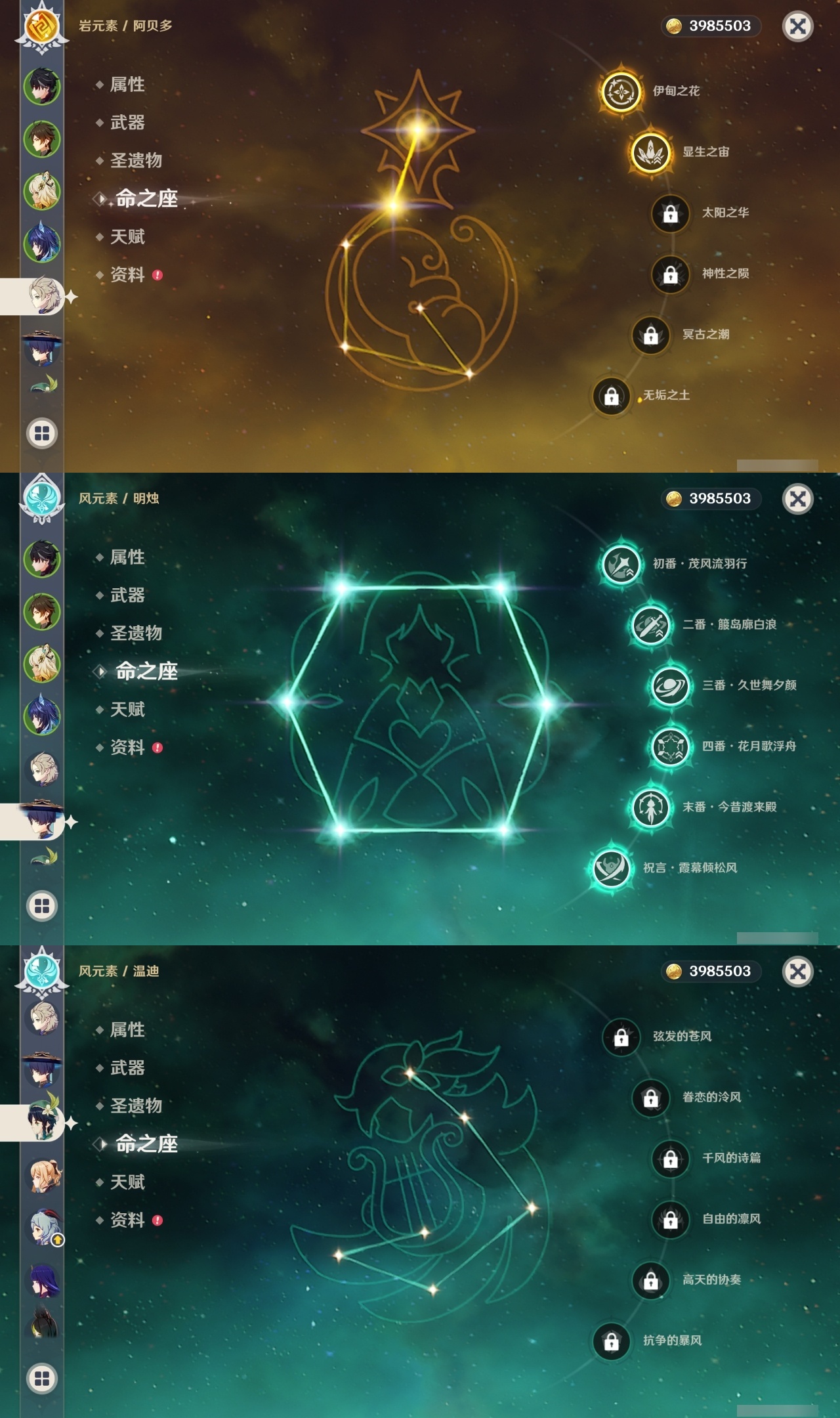Open 圣遗物 tab in 温迪 panel

pyautogui.click(x=136, y=1106)
